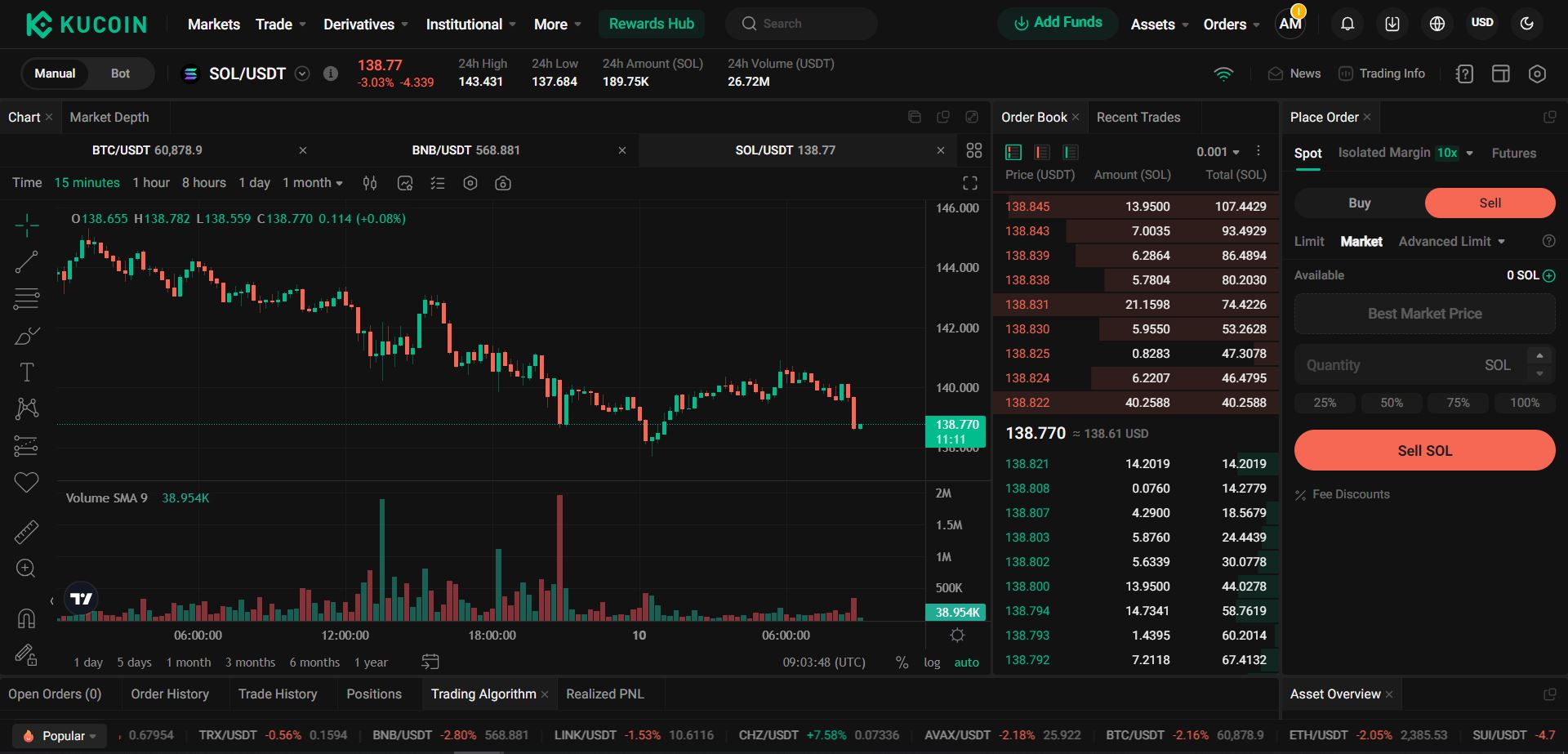1568x754 pixels.
Task: Expand Advanced Limit order types
Action: (x=1452, y=242)
